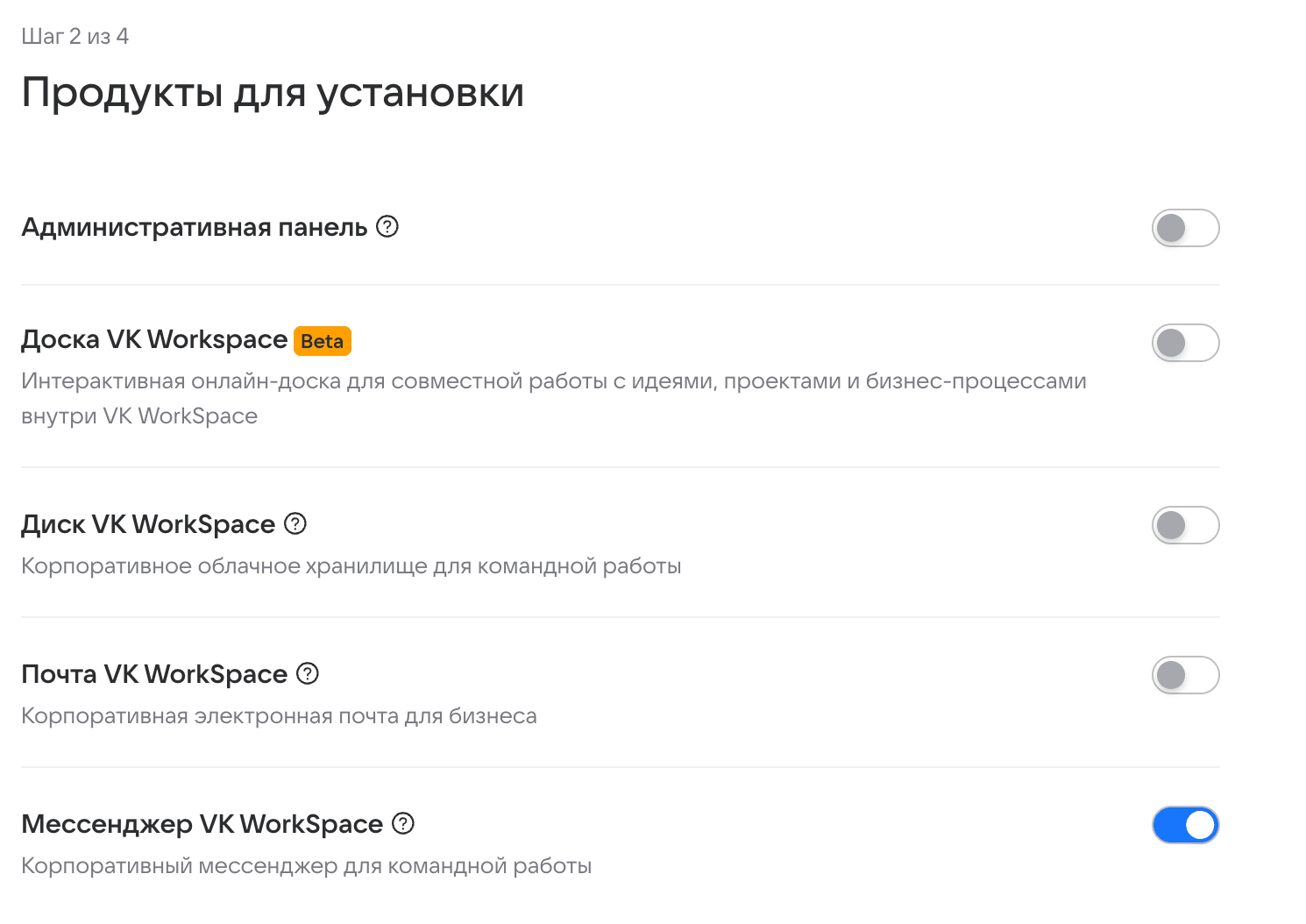Click the "Мессенджер VK WorkSpace" product name
This screenshot has width=1306, height=924.
pos(202,824)
